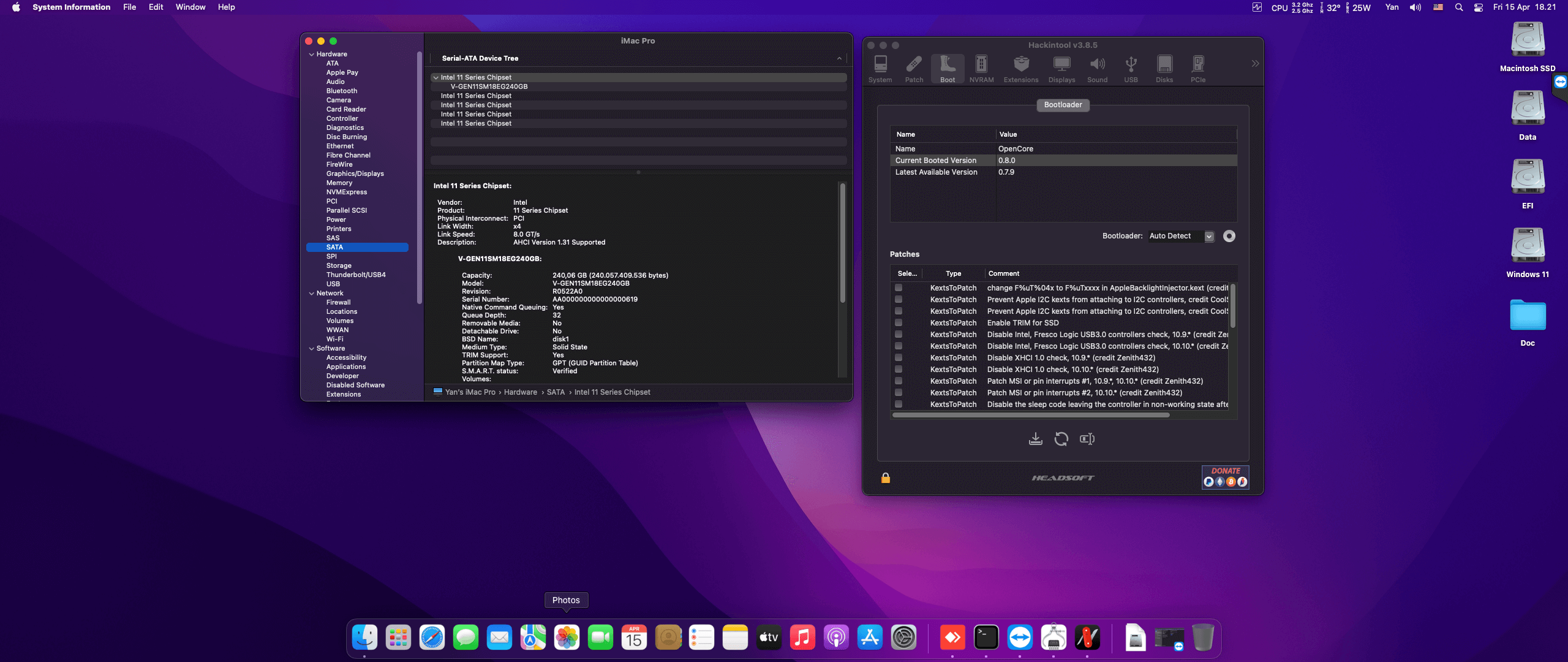Click the padlock icon in Hackintool
The width and height of the screenshot is (1568, 662).
point(886,478)
